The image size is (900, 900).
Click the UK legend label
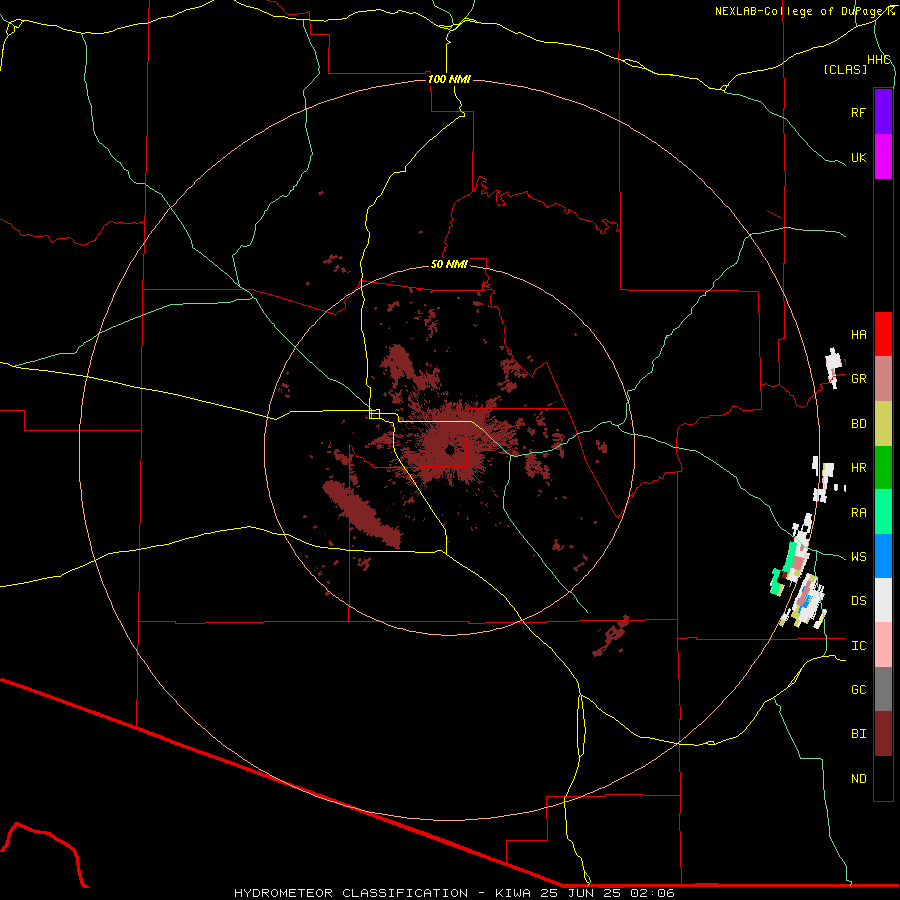pos(858,158)
